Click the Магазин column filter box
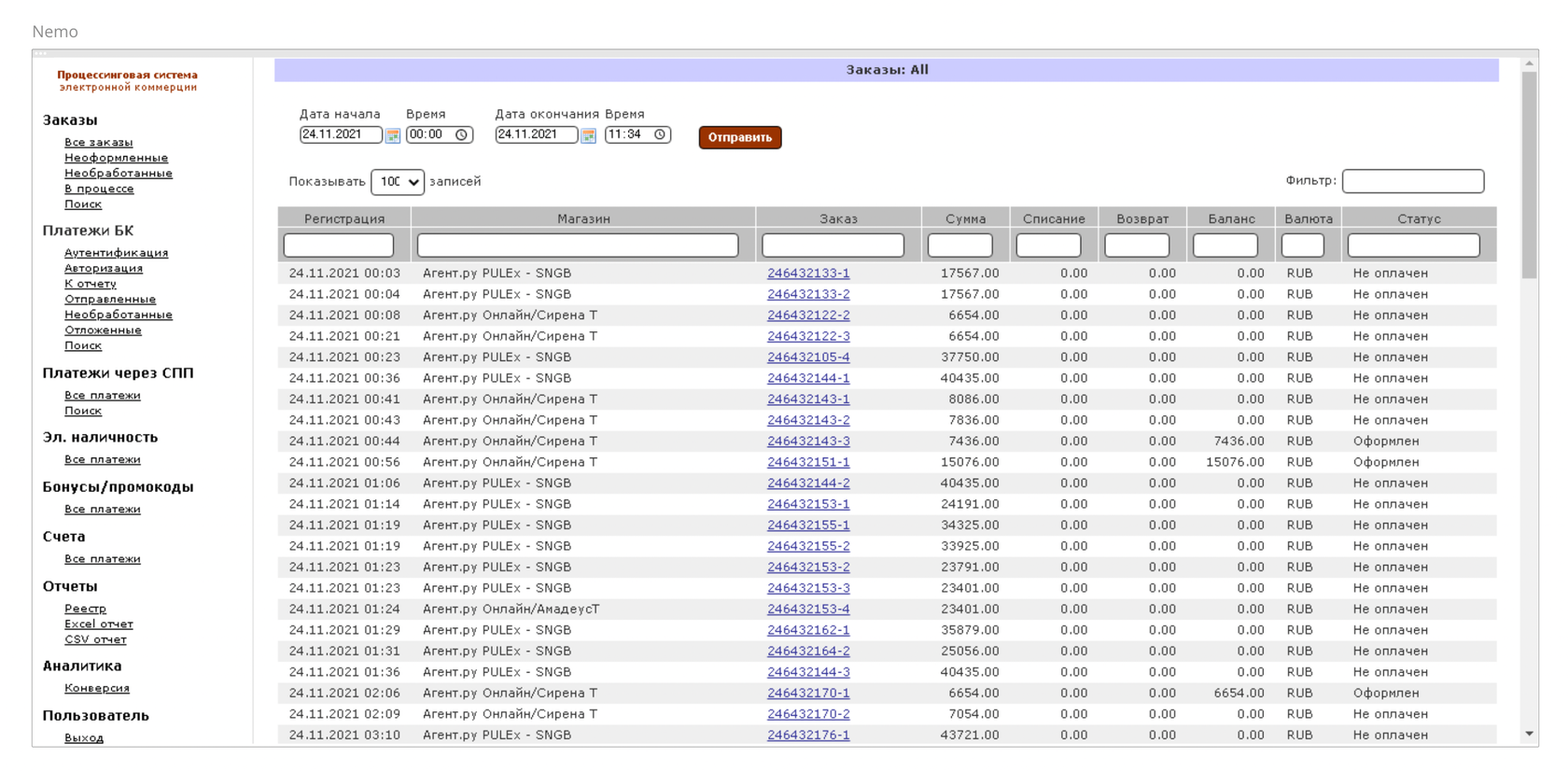Screen dimensions: 1568x771 tap(578, 245)
